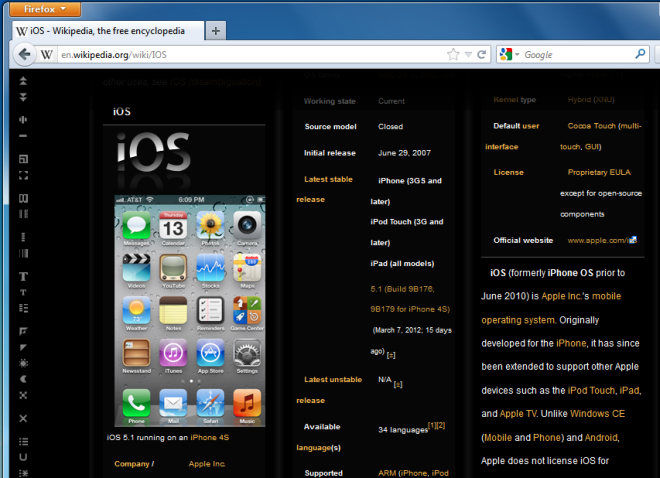Open the URL history dropdown arrow

468,54
